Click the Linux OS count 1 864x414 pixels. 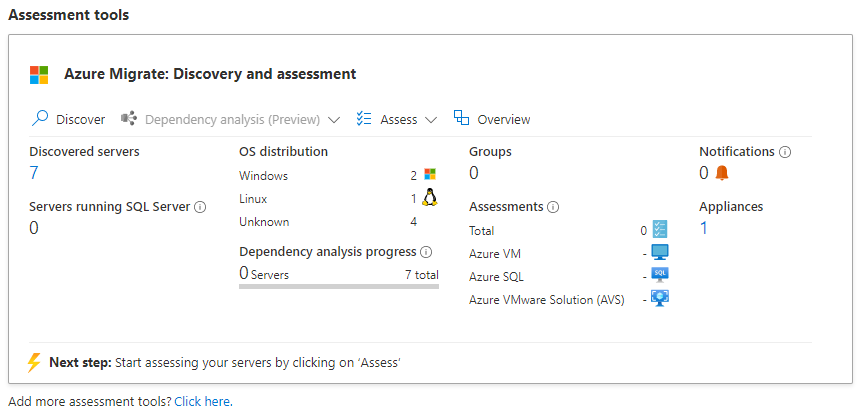414,199
